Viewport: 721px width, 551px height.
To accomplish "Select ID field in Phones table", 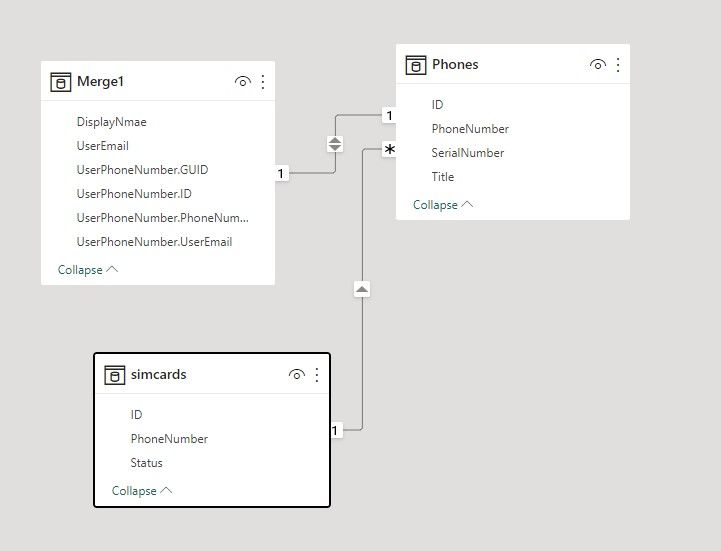I will 437,105.
